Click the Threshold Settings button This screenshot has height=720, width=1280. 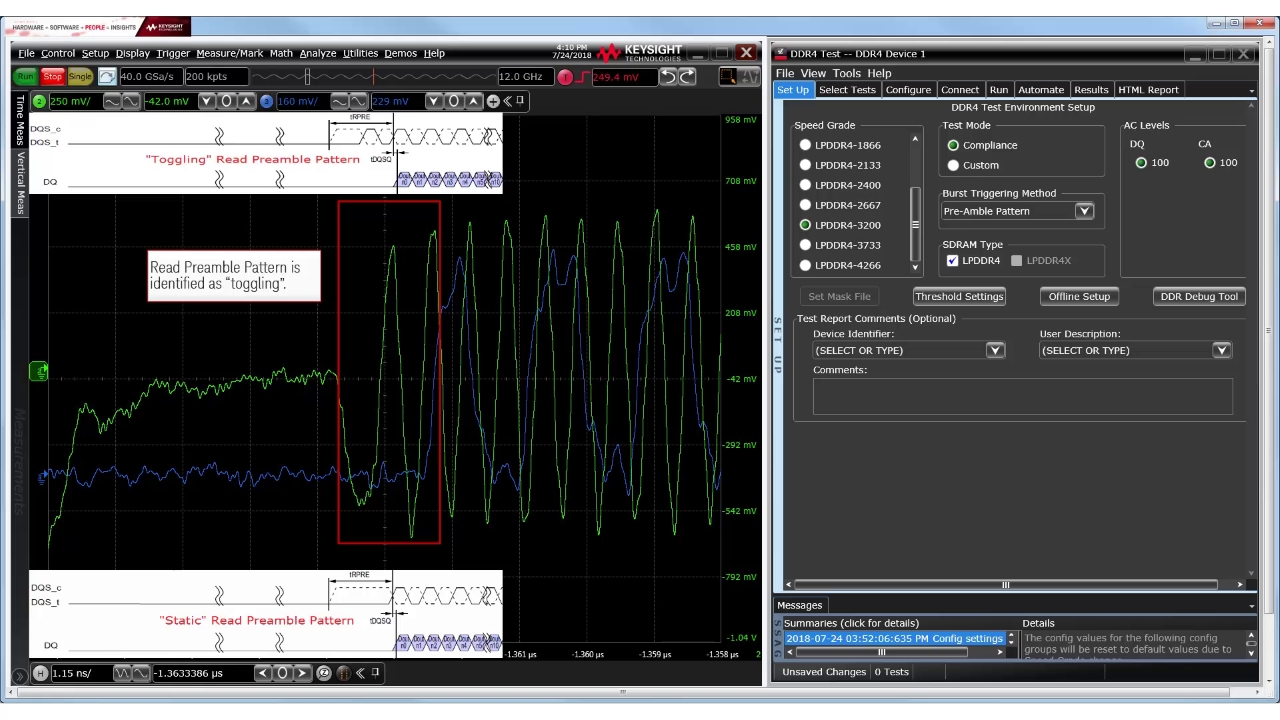[x=958, y=297]
